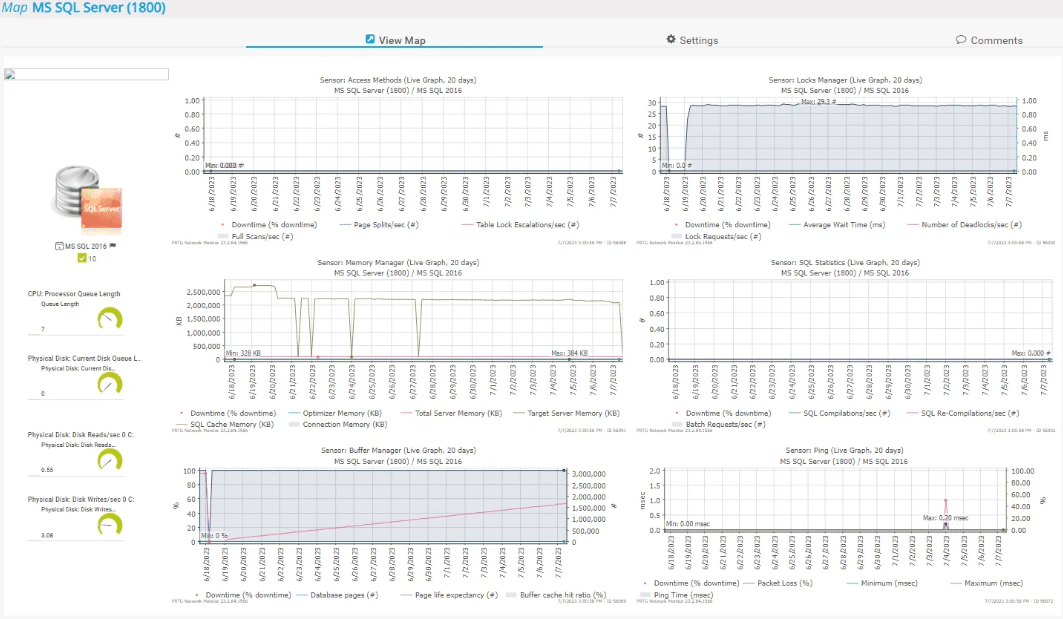
Task: Click the View Map tab icon
Action: pyautogui.click(x=369, y=39)
